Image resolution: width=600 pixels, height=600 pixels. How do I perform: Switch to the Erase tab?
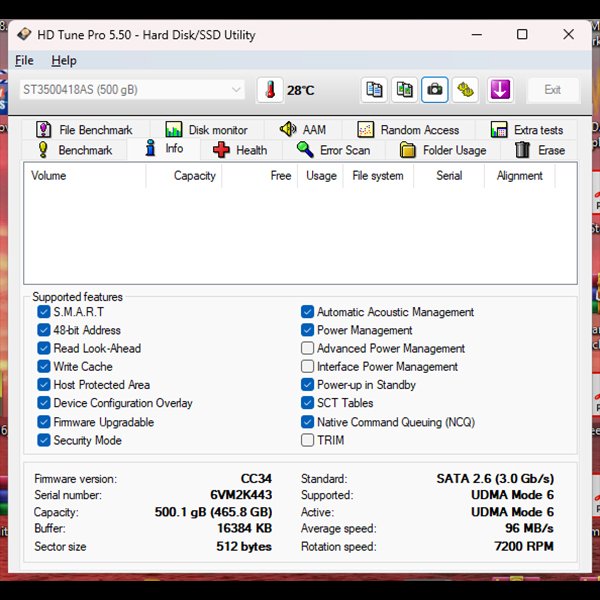pyautogui.click(x=540, y=150)
